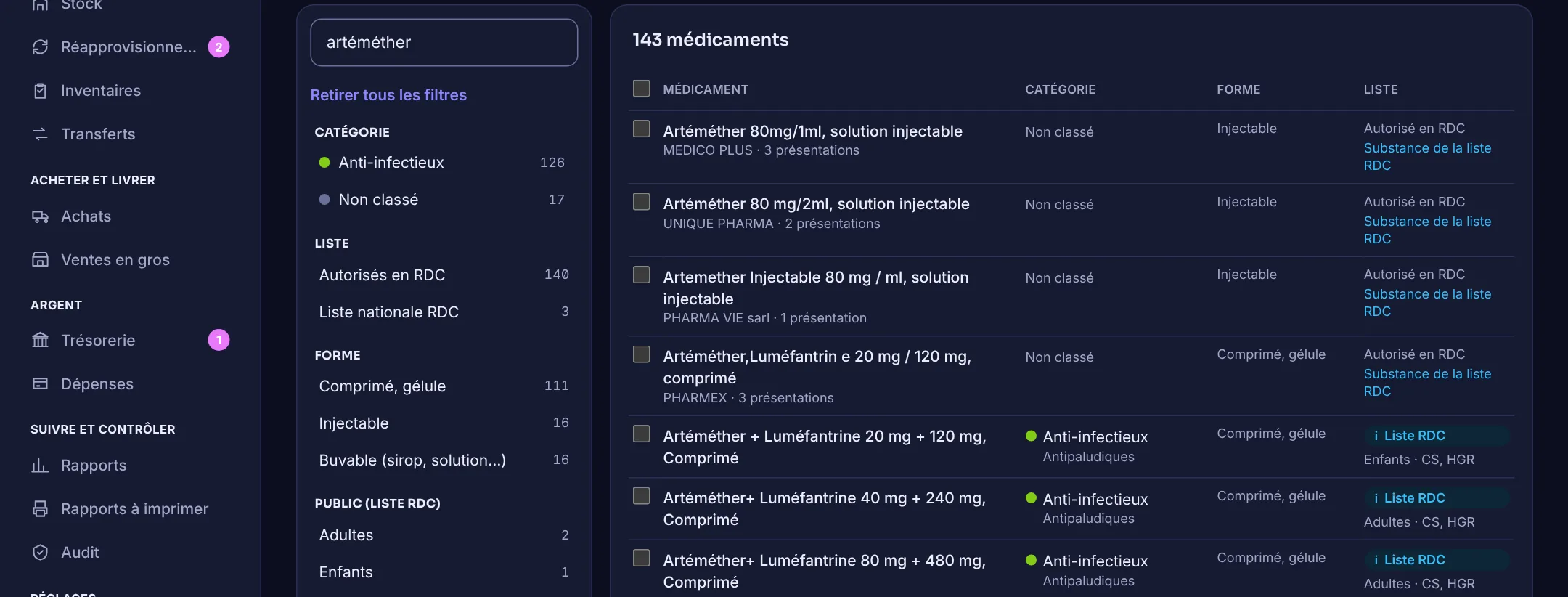Filter list by Autorisés en RDC
1568x597 pixels.
click(444, 275)
